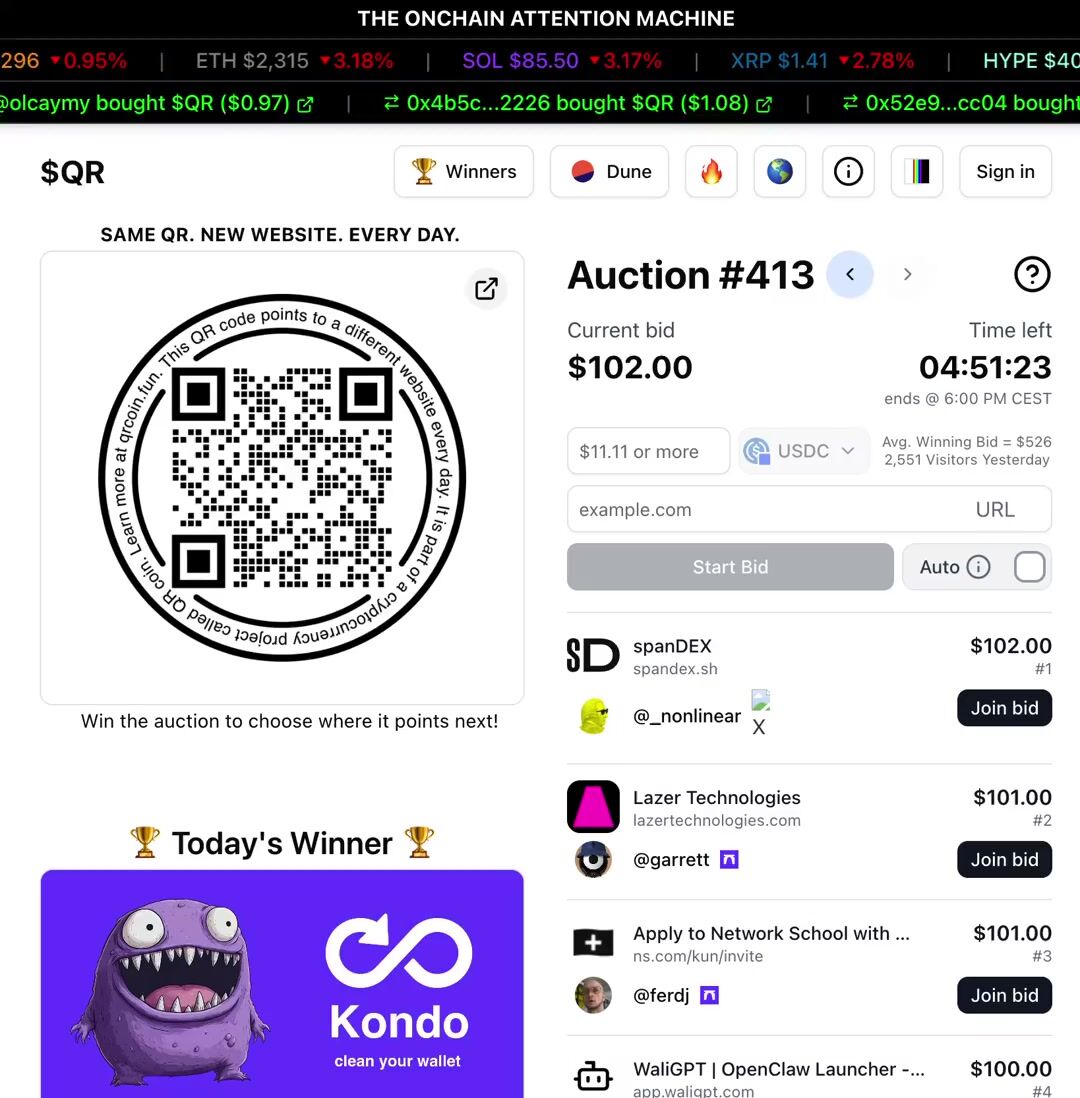The height and width of the screenshot is (1098, 1080).
Task: Open the fire icon button
Action: tap(711, 172)
